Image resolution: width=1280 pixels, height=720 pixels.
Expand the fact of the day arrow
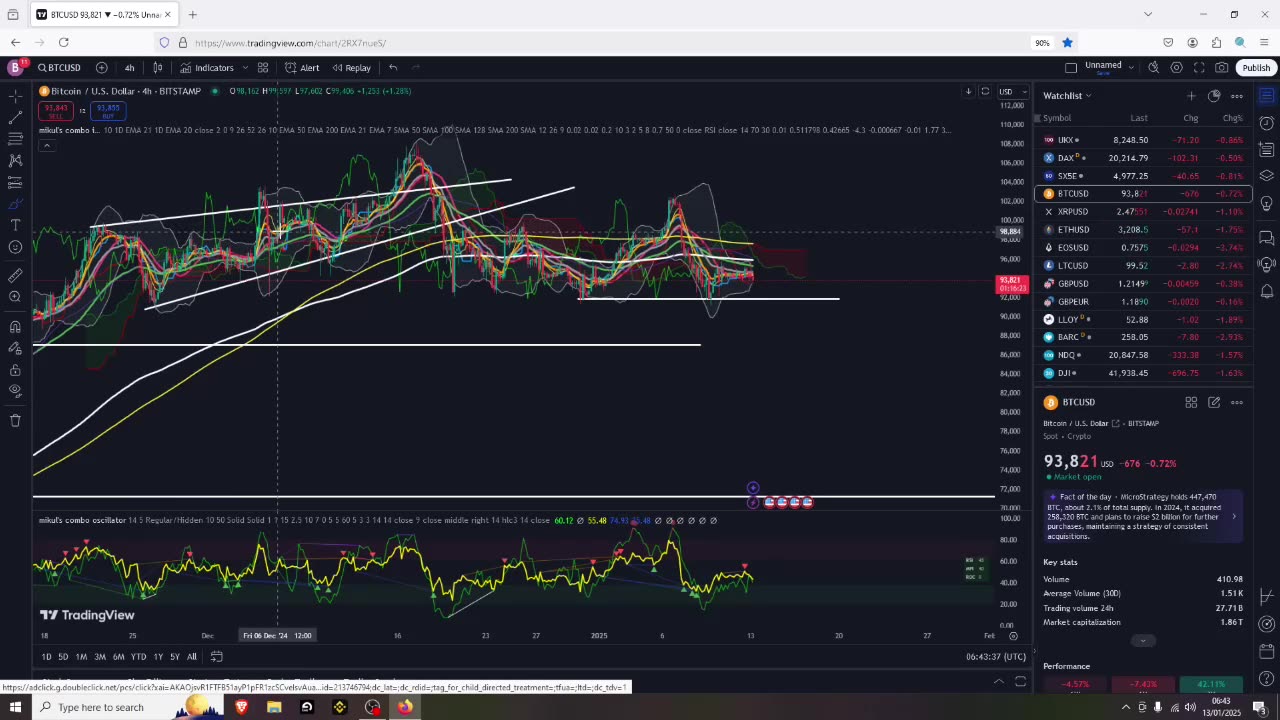[x=1233, y=517]
